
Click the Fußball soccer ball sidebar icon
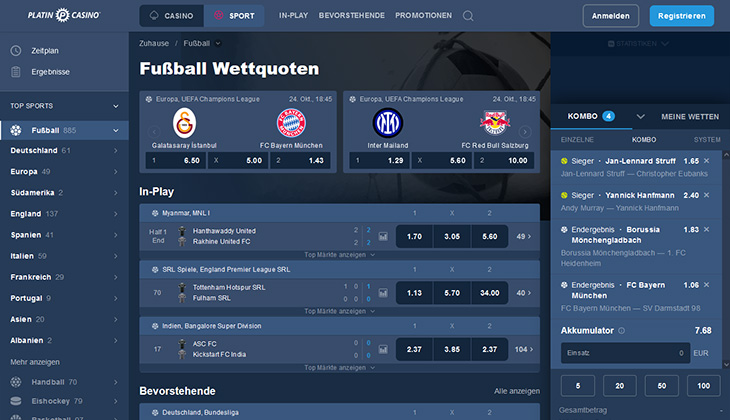point(16,130)
